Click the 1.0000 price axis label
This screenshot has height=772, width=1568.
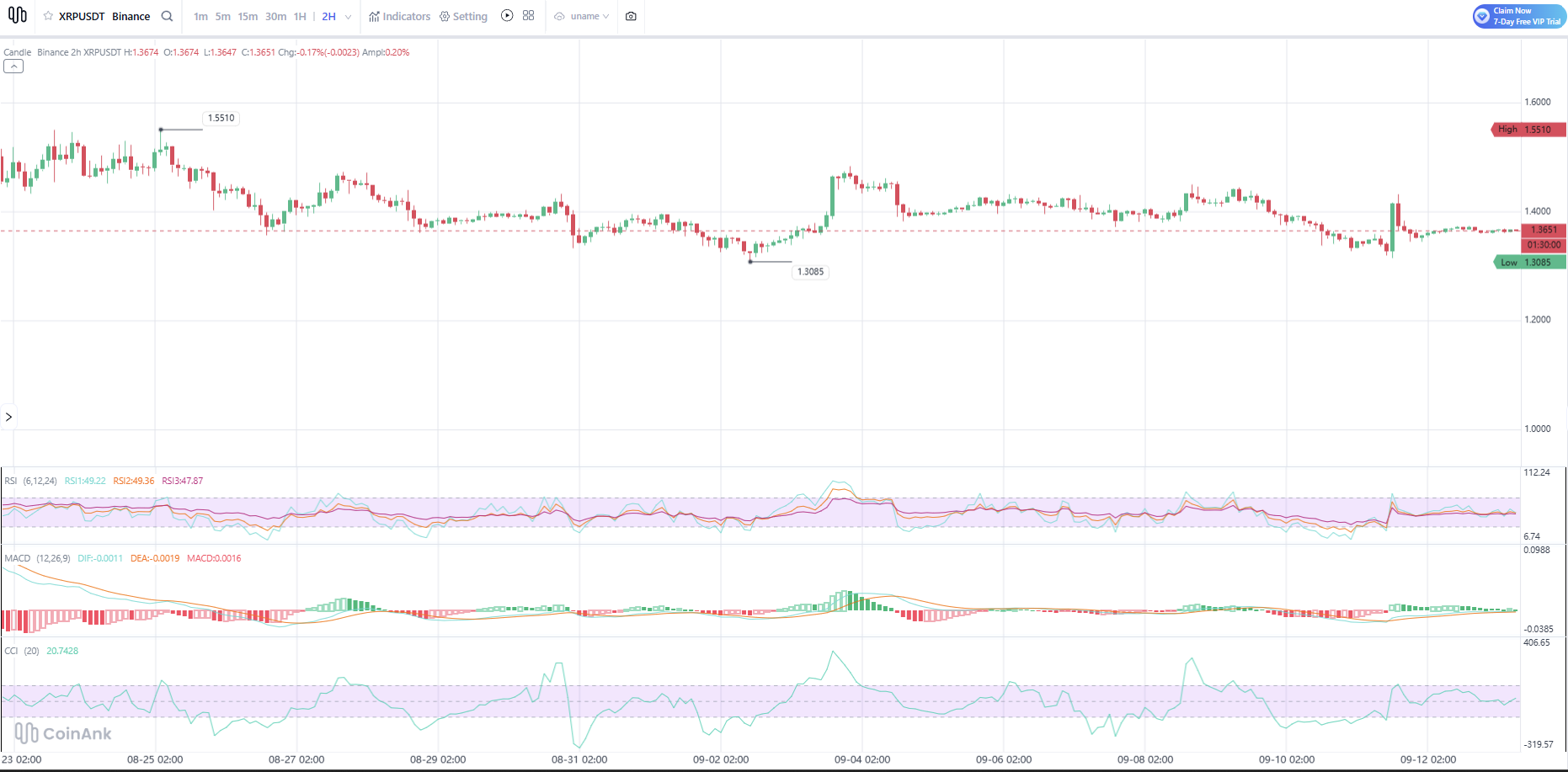pyautogui.click(x=1538, y=429)
